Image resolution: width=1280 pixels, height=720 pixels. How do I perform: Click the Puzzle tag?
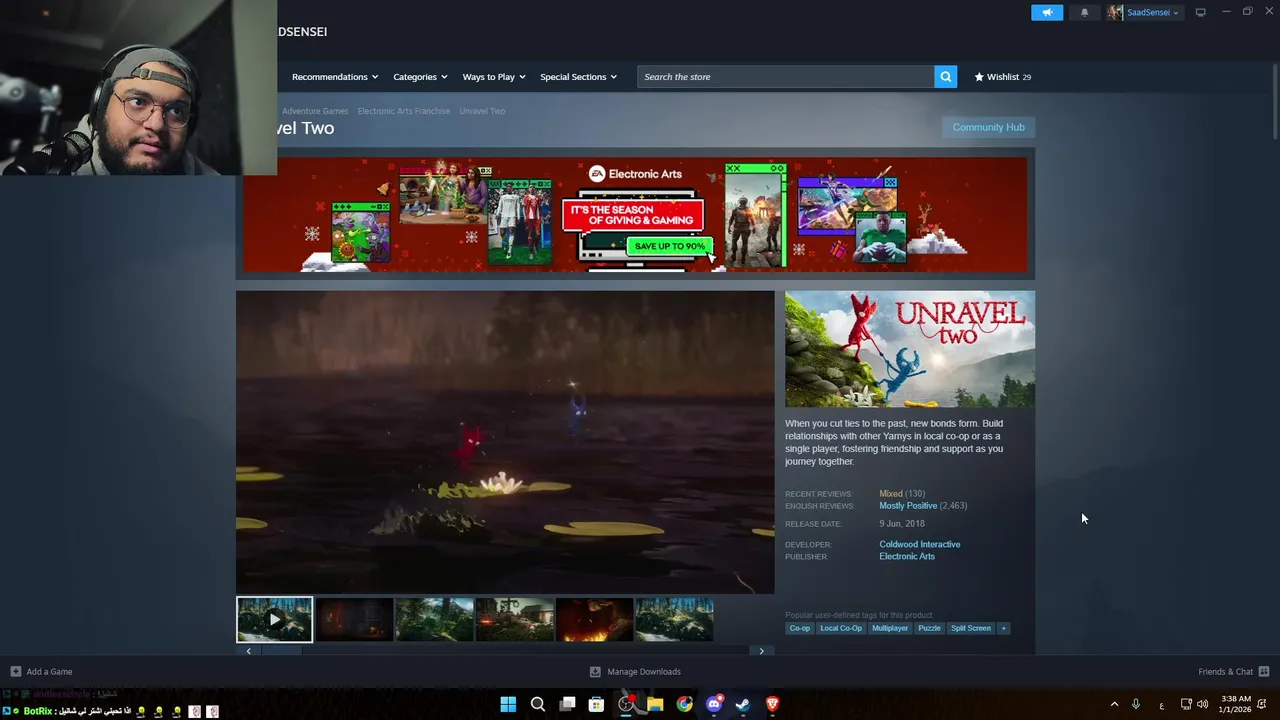[x=929, y=628]
